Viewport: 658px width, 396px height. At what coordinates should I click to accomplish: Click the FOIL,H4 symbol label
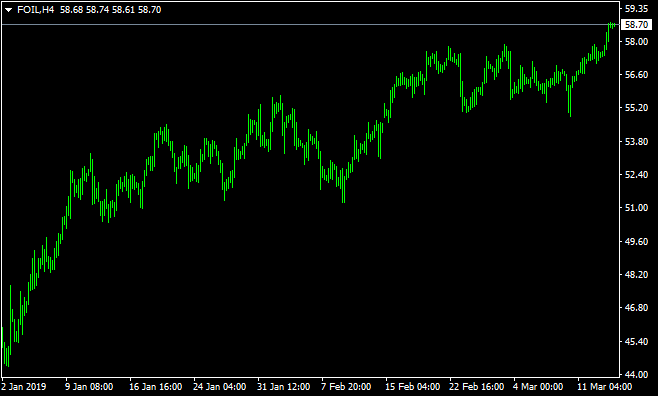coord(36,10)
